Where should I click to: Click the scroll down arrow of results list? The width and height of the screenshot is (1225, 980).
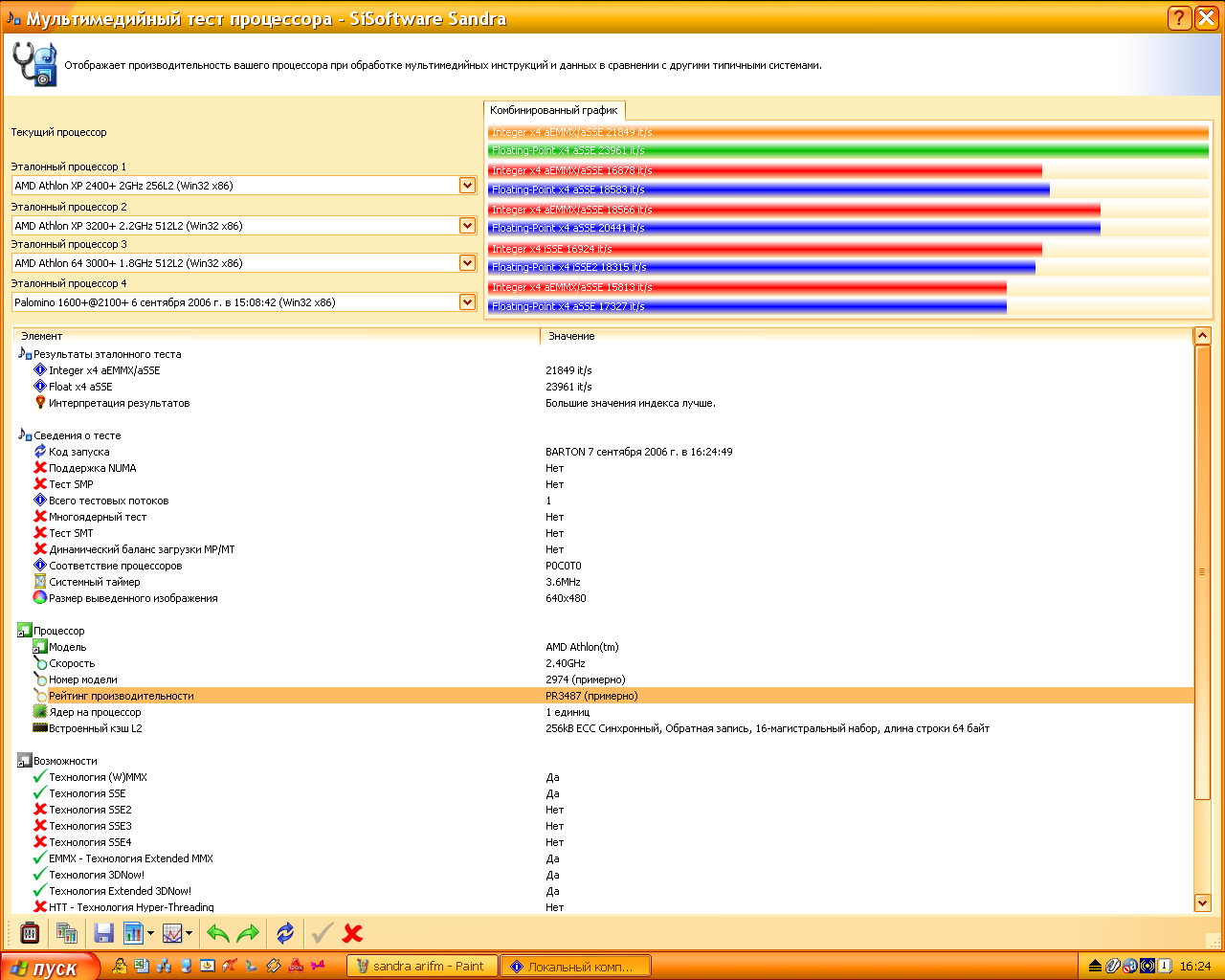point(1203,902)
